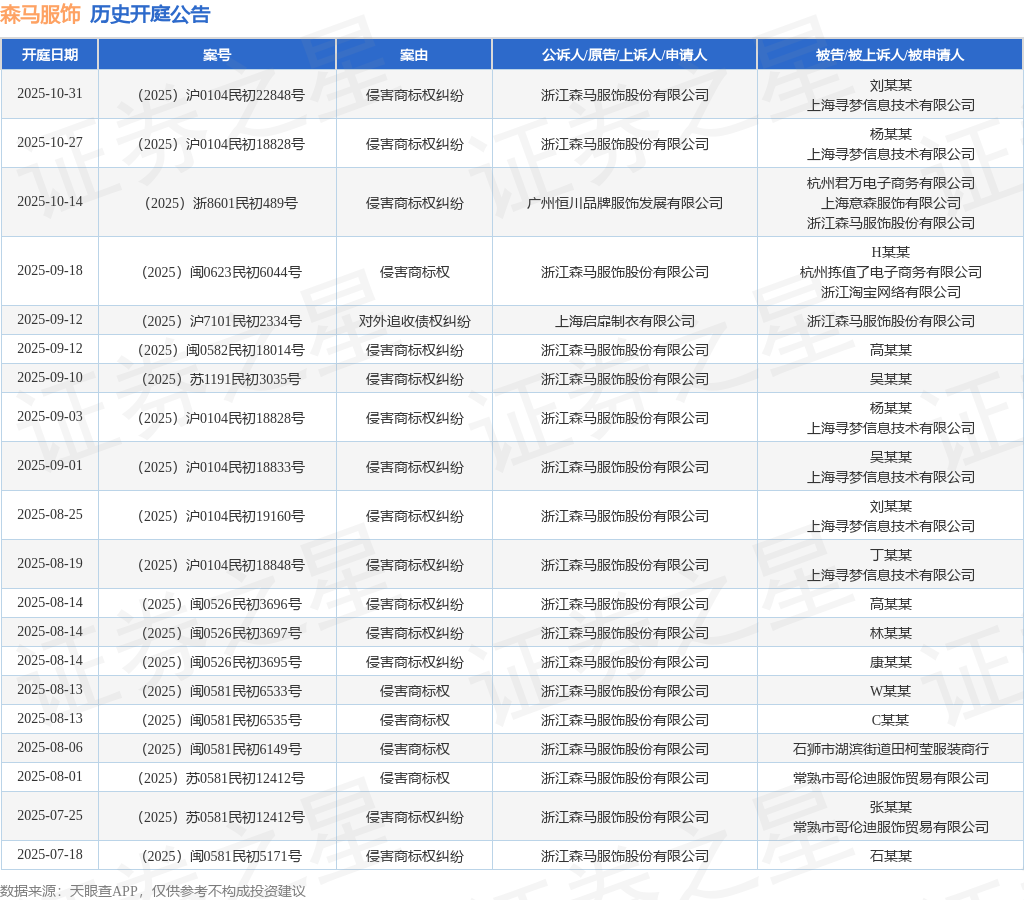Click the 森马服饰 title text
The width and height of the screenshot is (1024, 900).
[x=40, y=14]
